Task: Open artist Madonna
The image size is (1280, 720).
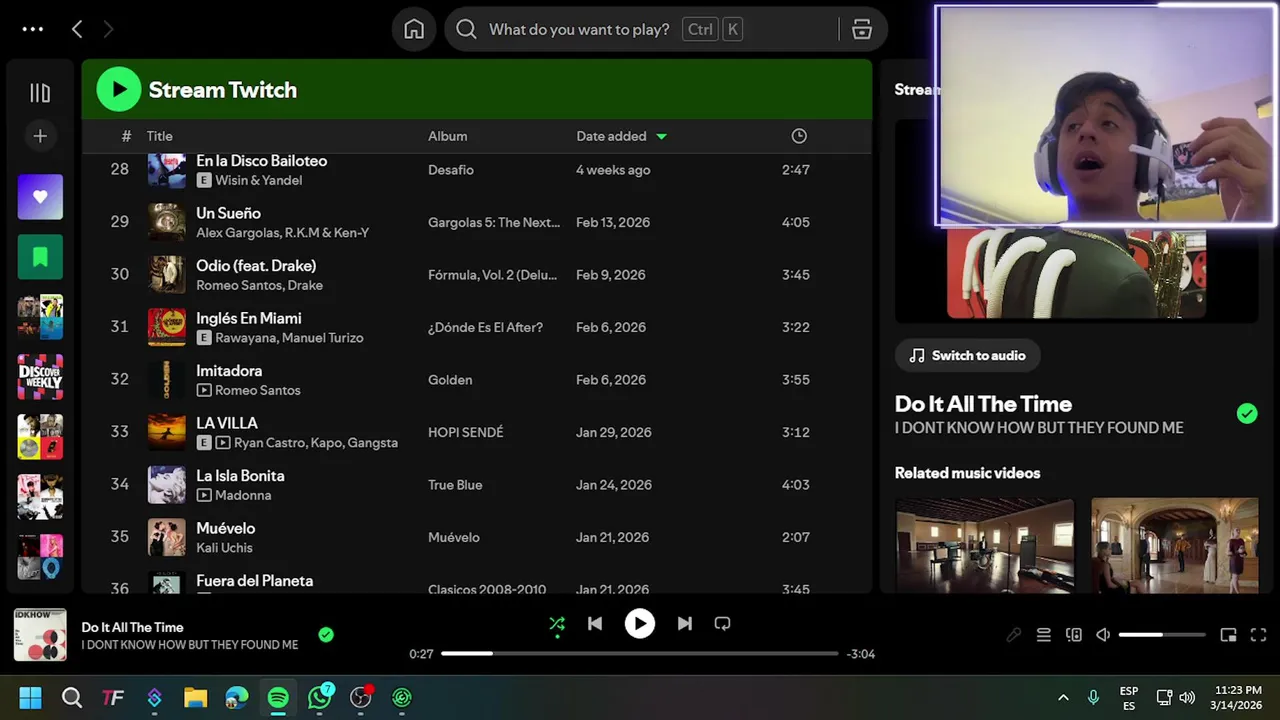Action: pos(243,495)
